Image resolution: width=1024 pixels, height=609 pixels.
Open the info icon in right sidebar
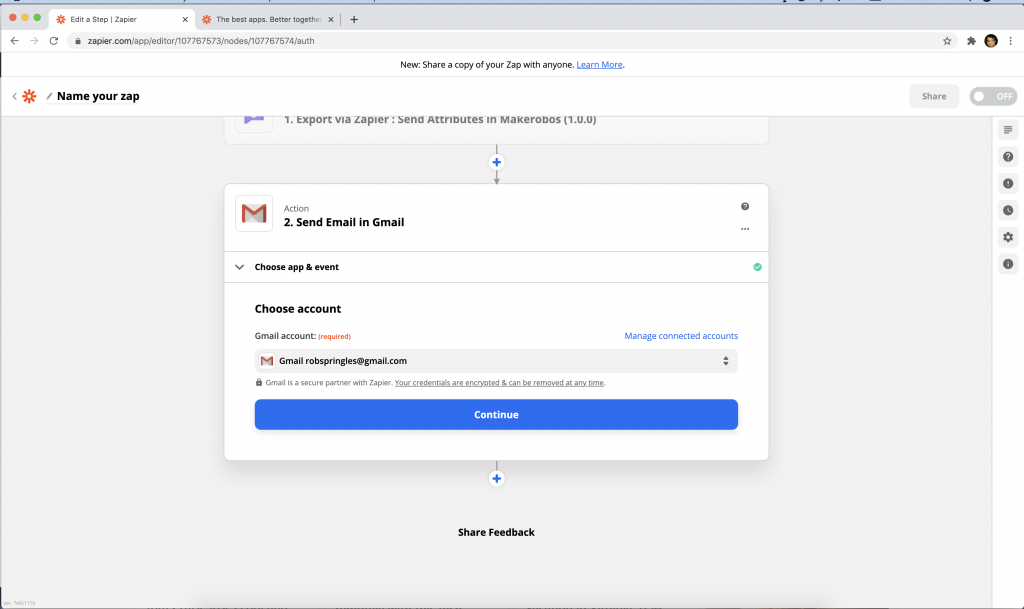point(1008,264)
